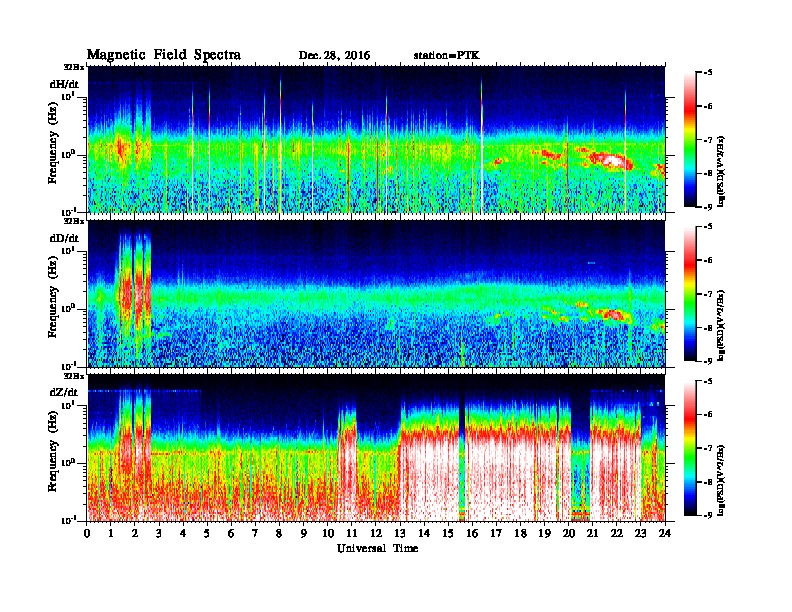The height and width of the screenshot is (612, 792).
Task: Click the color bar beside the dD/dt panel
Action: point(690,294)
